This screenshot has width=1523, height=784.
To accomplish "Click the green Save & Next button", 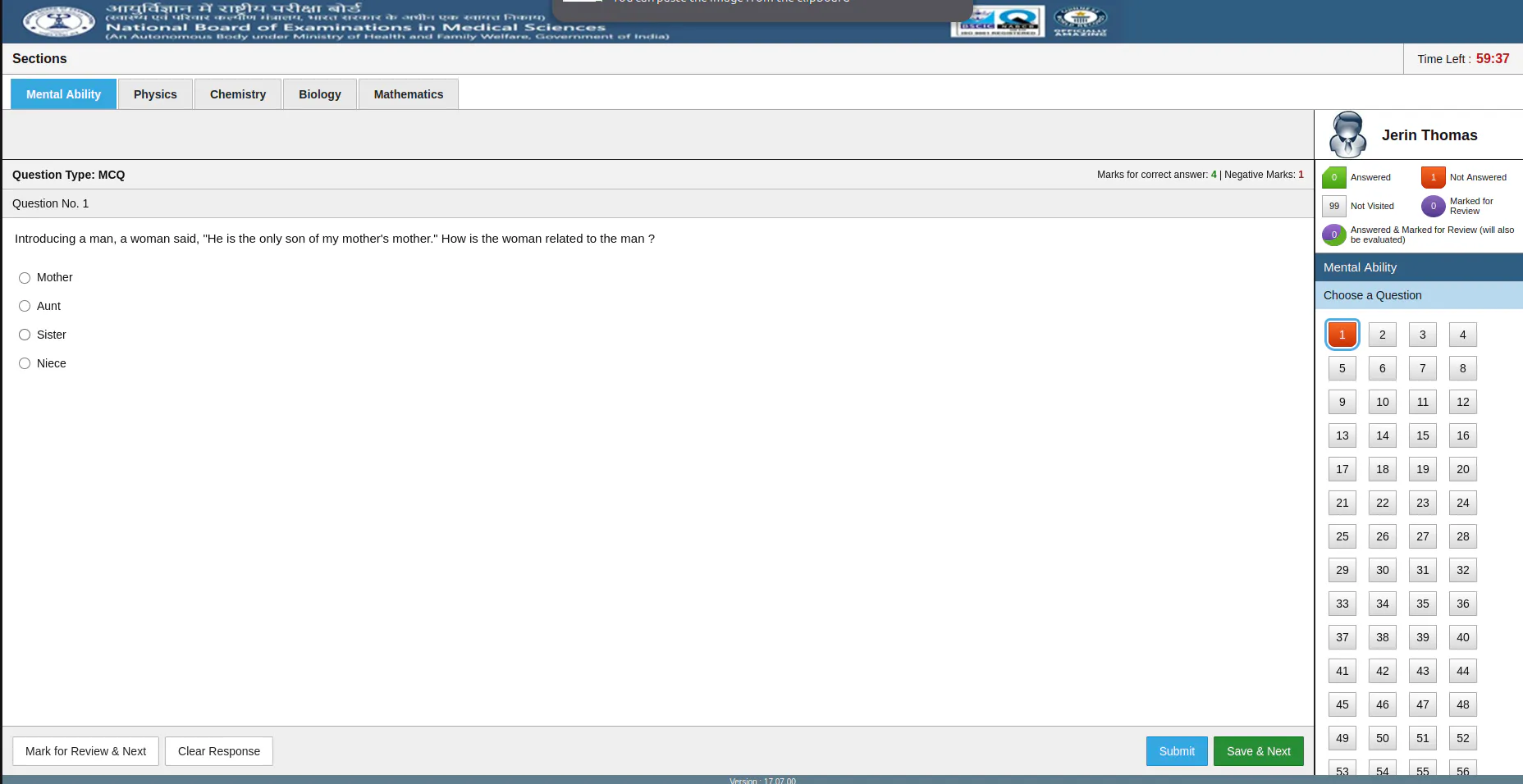I will pos(1259,751).
